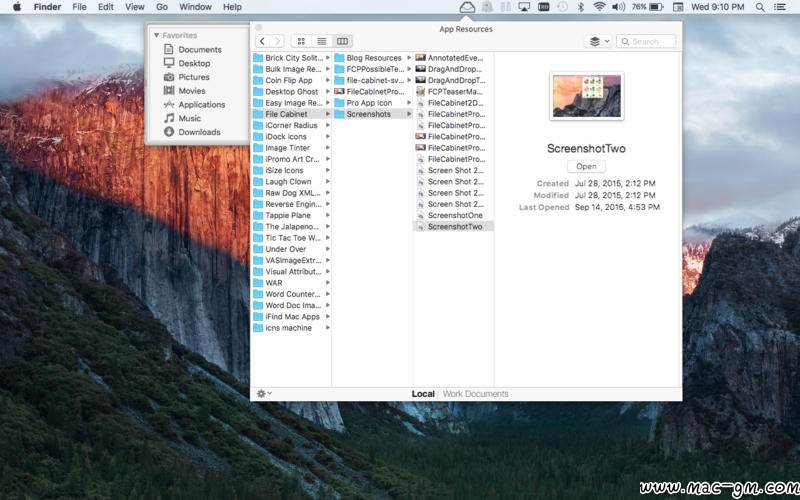Open the gear action menu
Image resolution: width=800 pixels, height=500 pixels.
pos(264,393)
